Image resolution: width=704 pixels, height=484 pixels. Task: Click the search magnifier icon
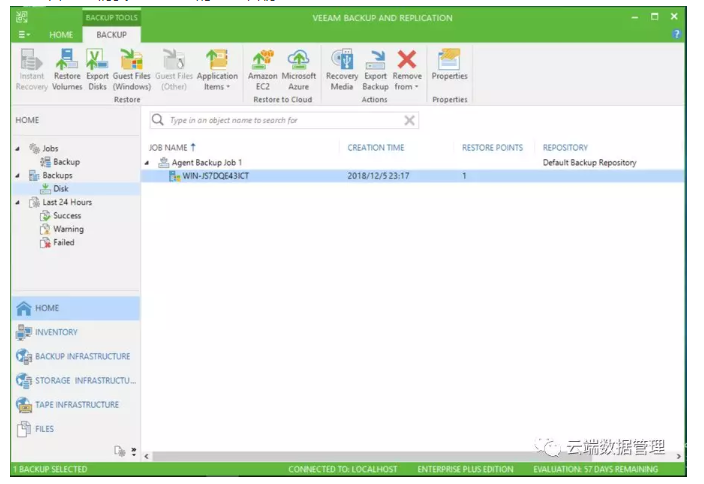158,120
